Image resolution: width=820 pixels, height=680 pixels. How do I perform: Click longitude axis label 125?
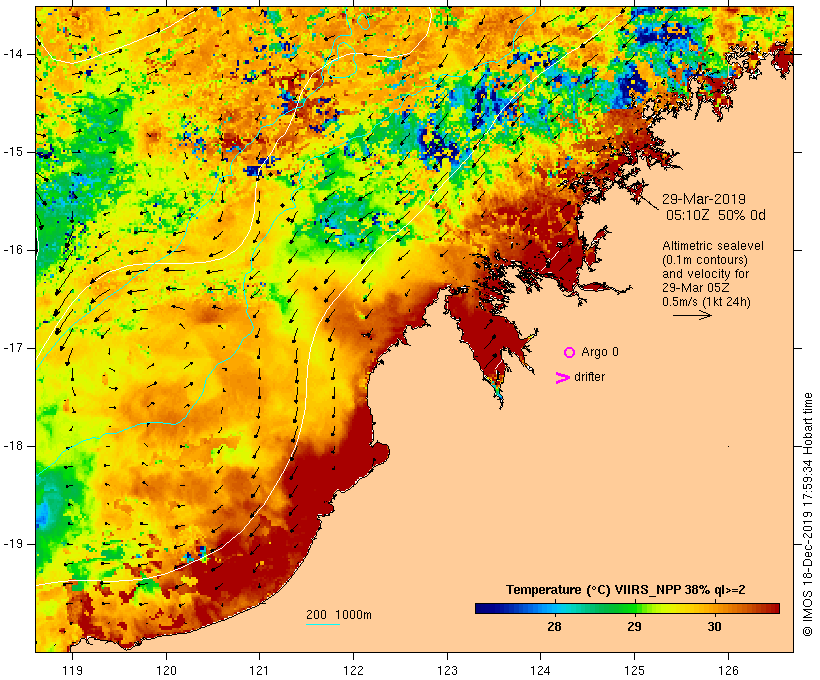click(634, 670)
